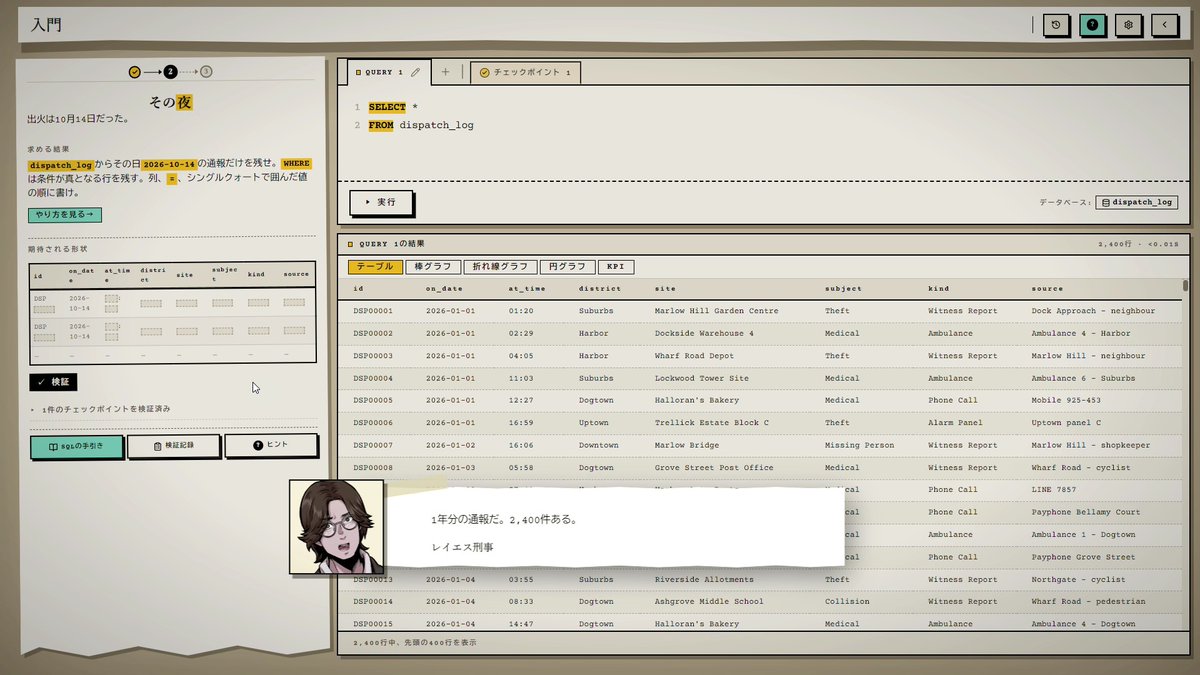Select the step 3 progress marker
The width and height of the screenshot is (1200, 675).
(x=206, y=72)
